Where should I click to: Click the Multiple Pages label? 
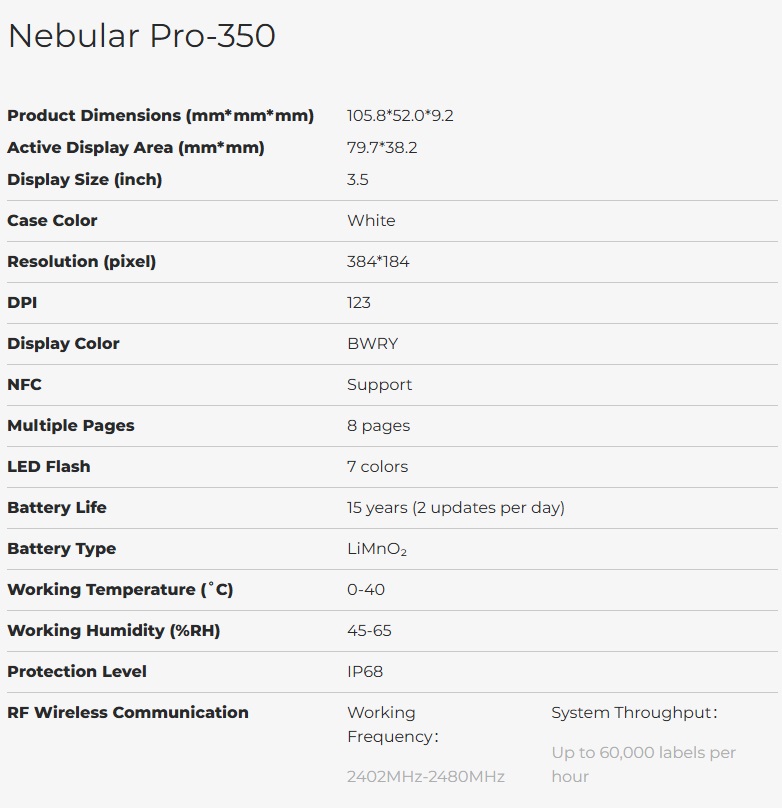tap(70, 425)
